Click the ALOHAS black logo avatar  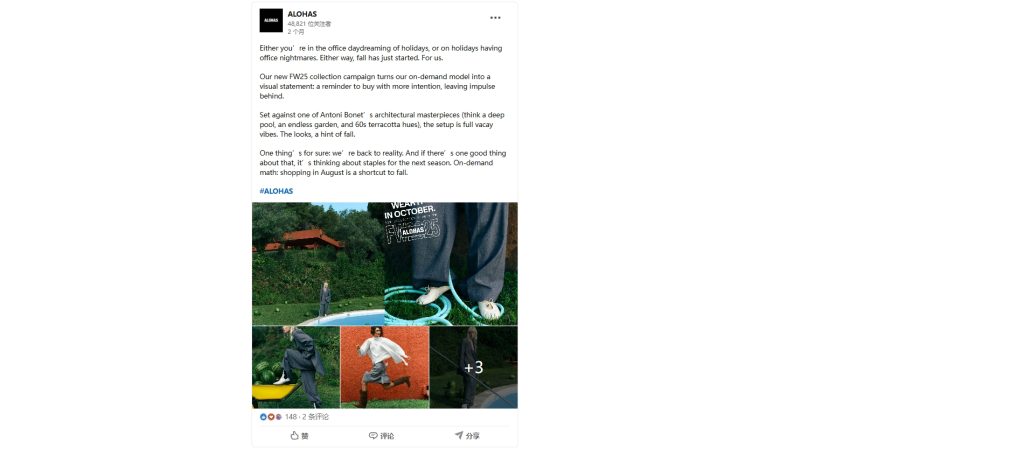click(271, 20)
